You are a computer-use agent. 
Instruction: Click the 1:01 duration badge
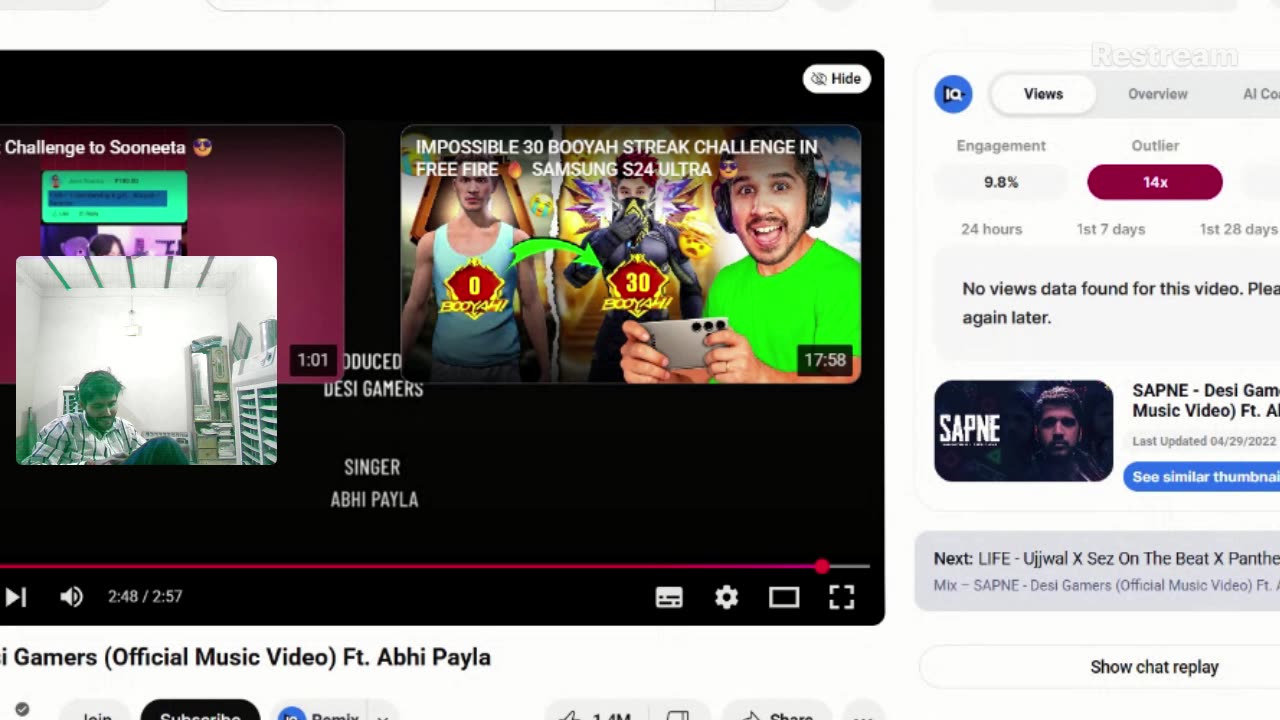tap(312, 360)
